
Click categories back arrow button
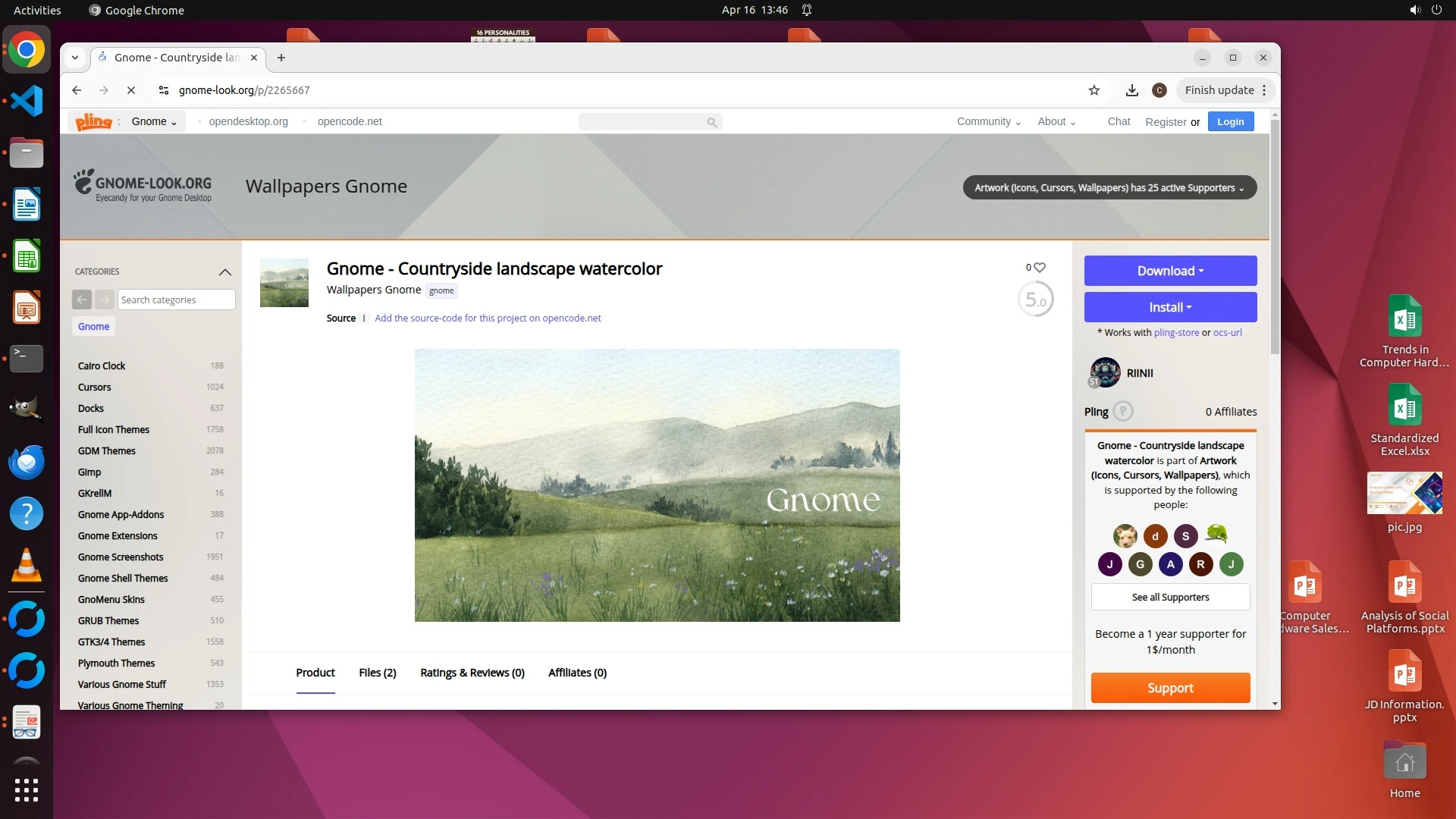click(x=82, y=300)
